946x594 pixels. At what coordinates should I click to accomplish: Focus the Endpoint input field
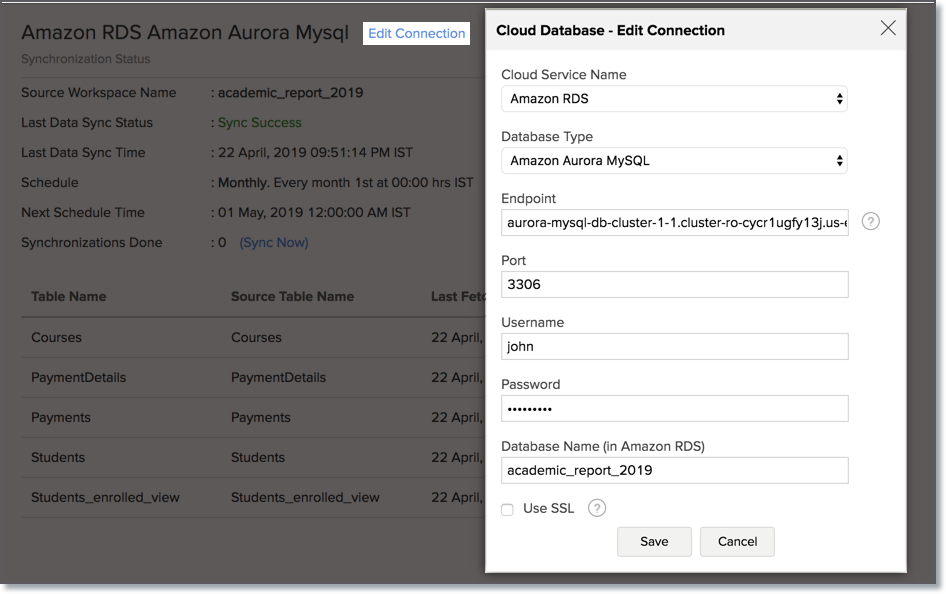[x=675, y=223]
